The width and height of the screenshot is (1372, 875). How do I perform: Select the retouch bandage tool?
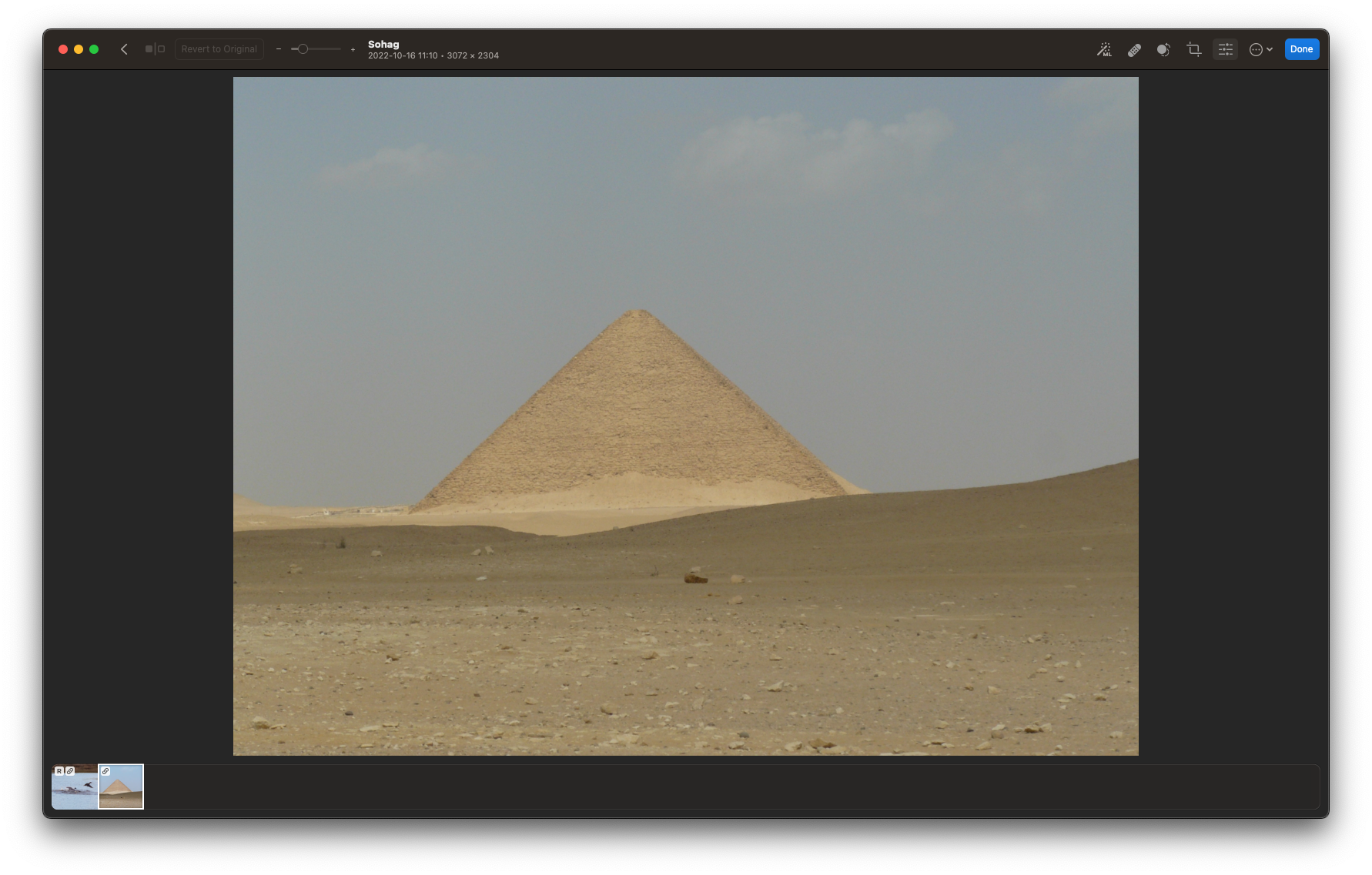pos(1134,49)
